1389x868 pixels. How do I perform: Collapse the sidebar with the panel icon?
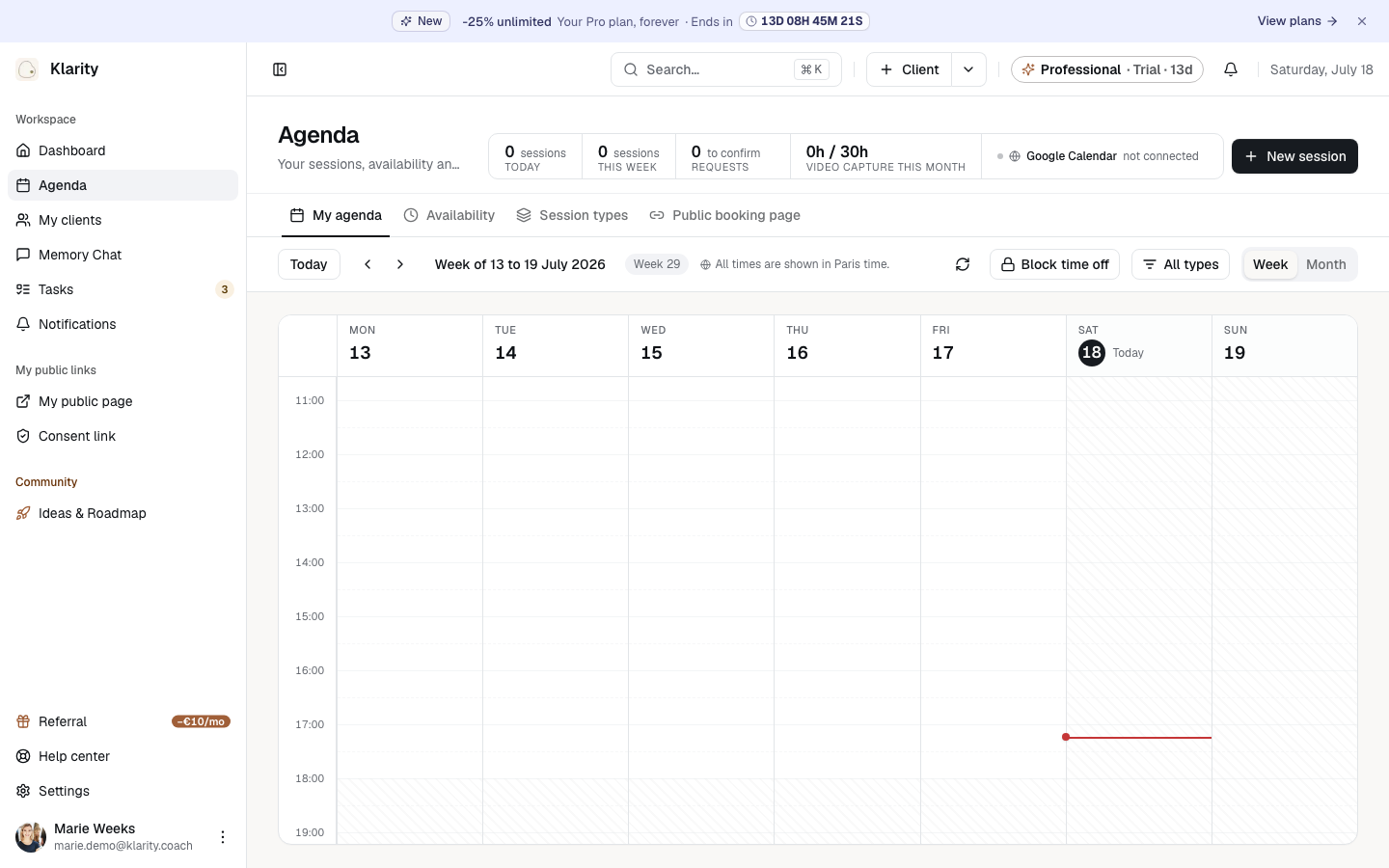(x=280, y=69)
